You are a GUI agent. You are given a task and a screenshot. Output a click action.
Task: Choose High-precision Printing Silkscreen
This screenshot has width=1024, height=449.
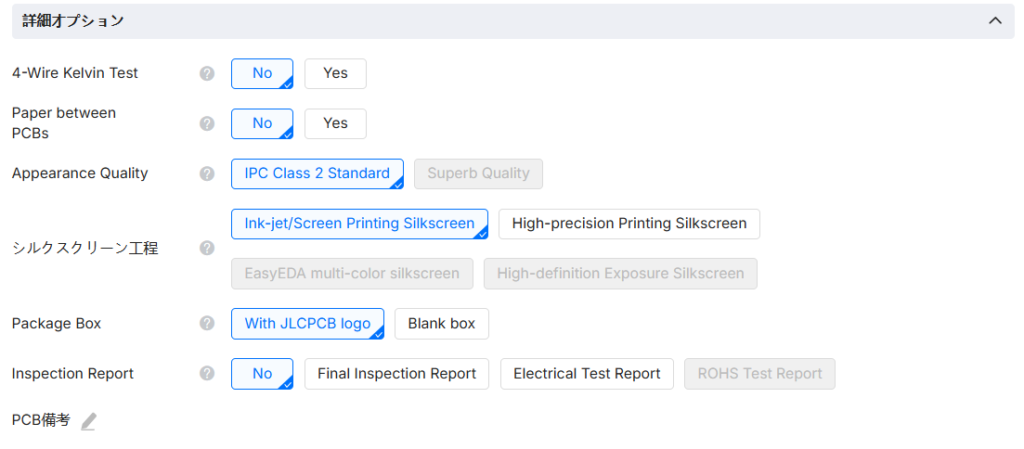[629, 223]
